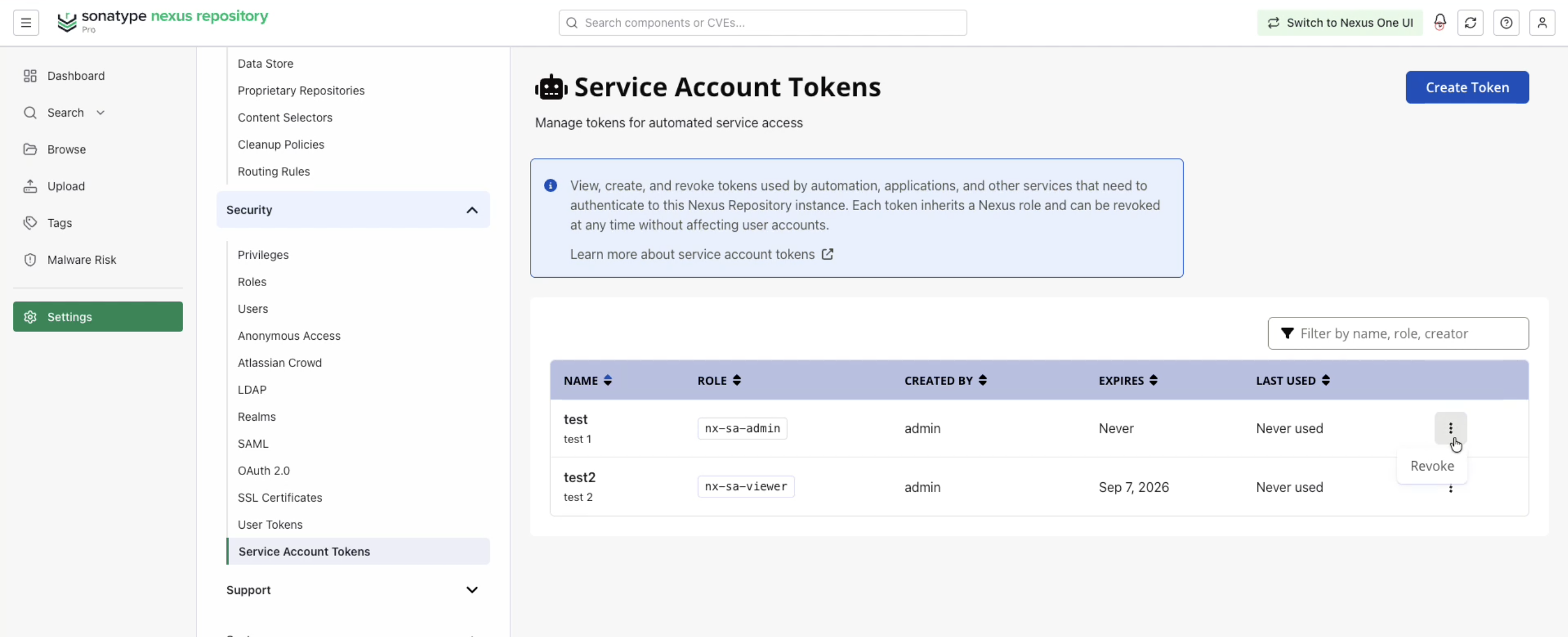
Task: Open Roles under Security
Action: click(x=252, y=282)
